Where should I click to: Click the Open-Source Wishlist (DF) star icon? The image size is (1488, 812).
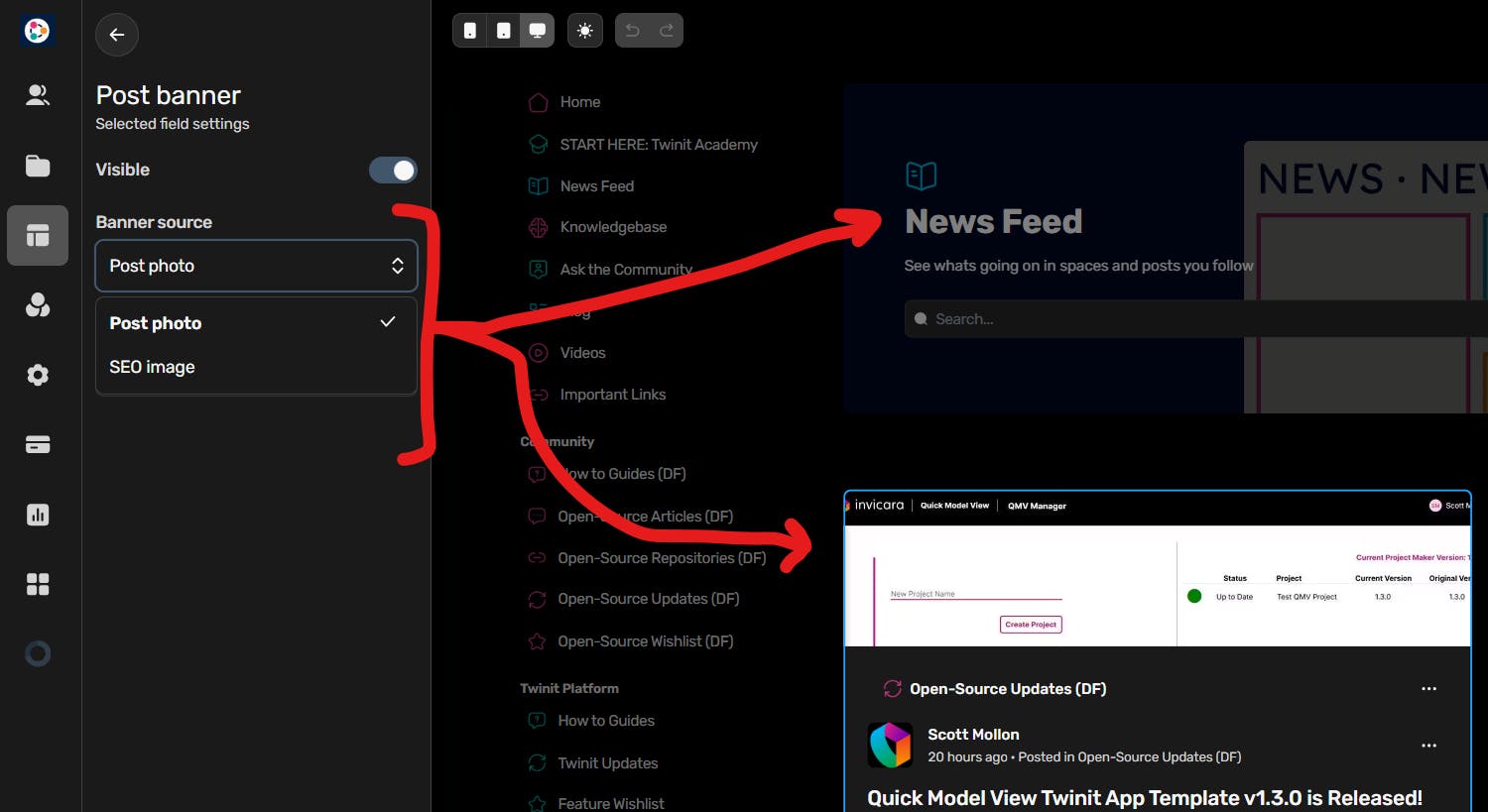[x=537, y=641]
